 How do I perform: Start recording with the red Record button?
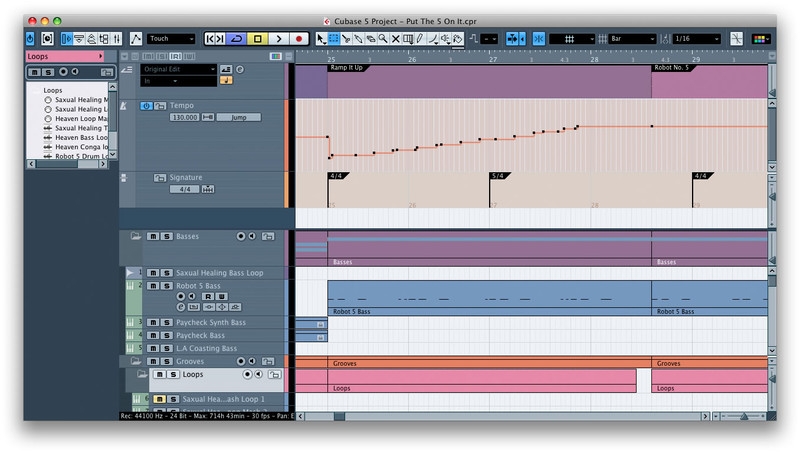[299, 39]
